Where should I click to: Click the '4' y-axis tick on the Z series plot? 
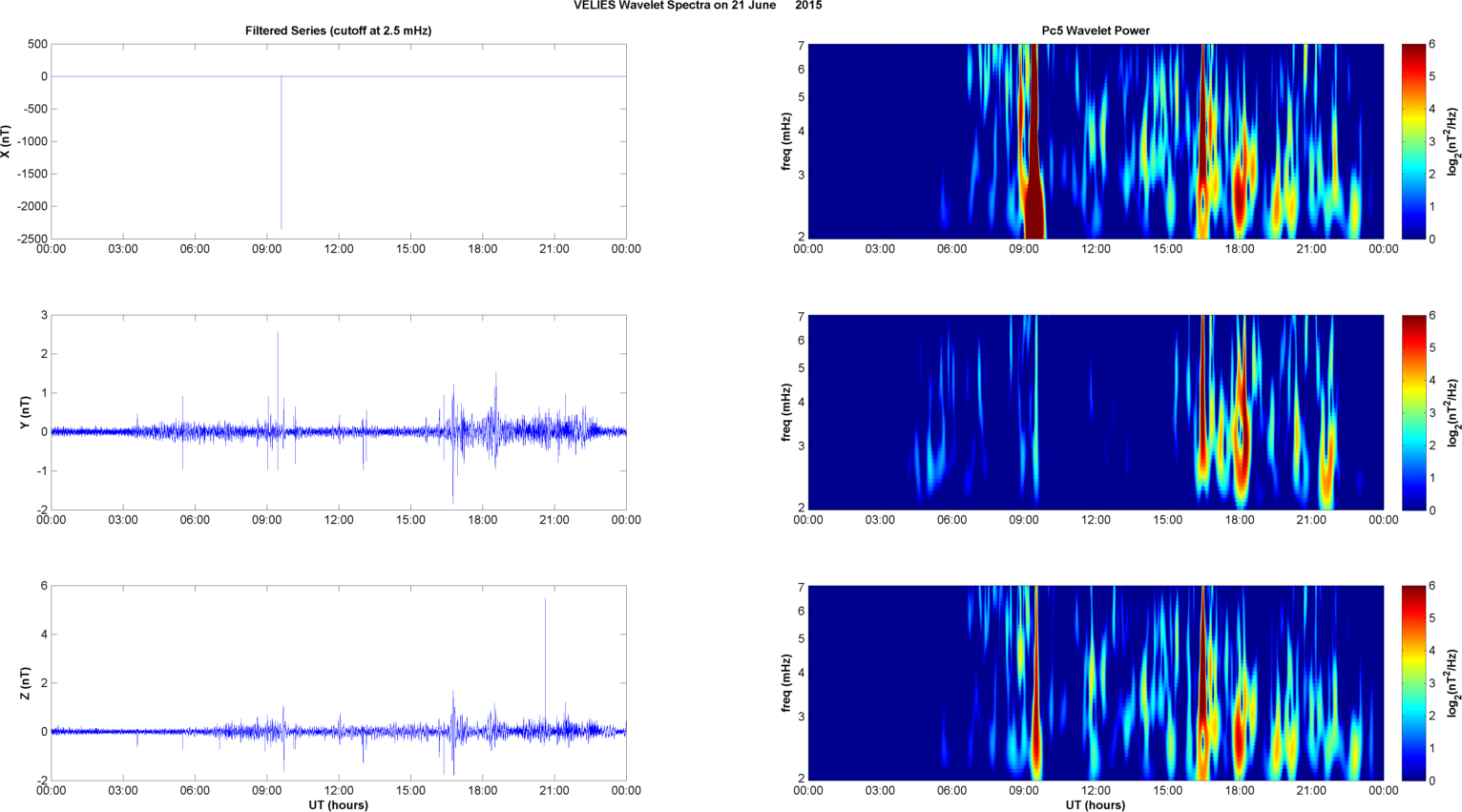pos(44,635)
